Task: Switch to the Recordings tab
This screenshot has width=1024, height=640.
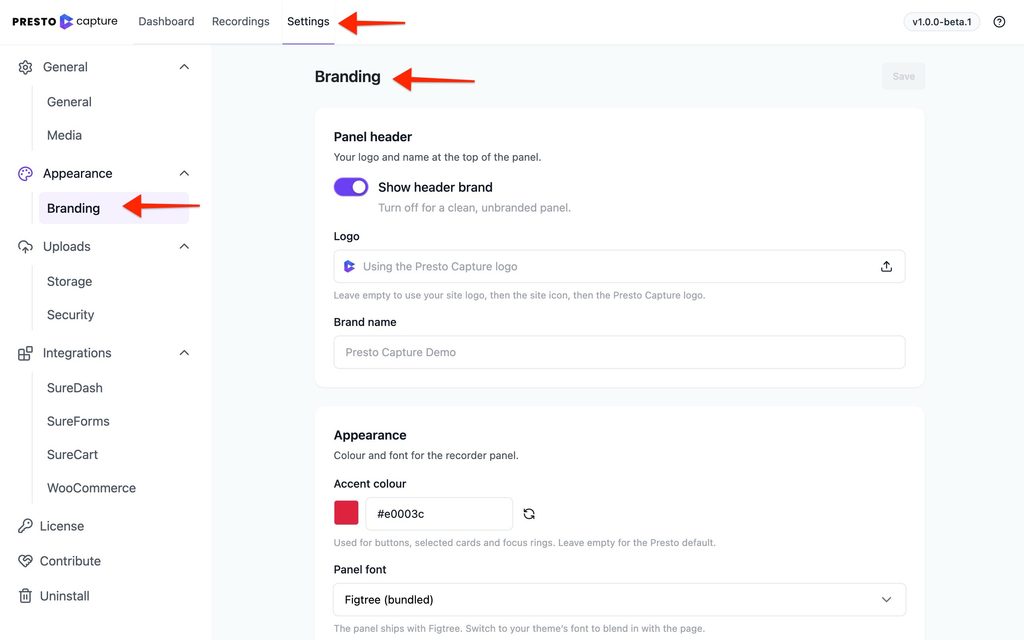Action: pos(240,22)
